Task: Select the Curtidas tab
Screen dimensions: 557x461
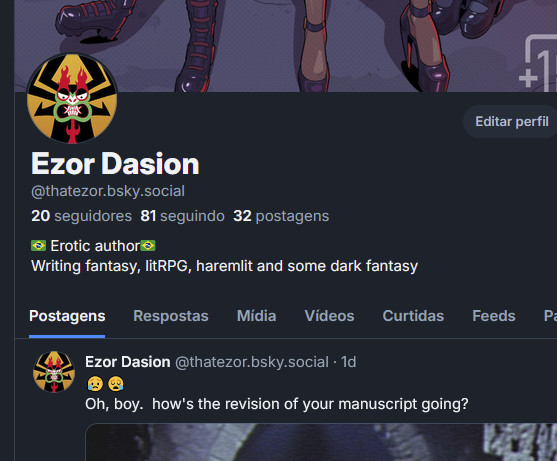Action: (413, 316)
